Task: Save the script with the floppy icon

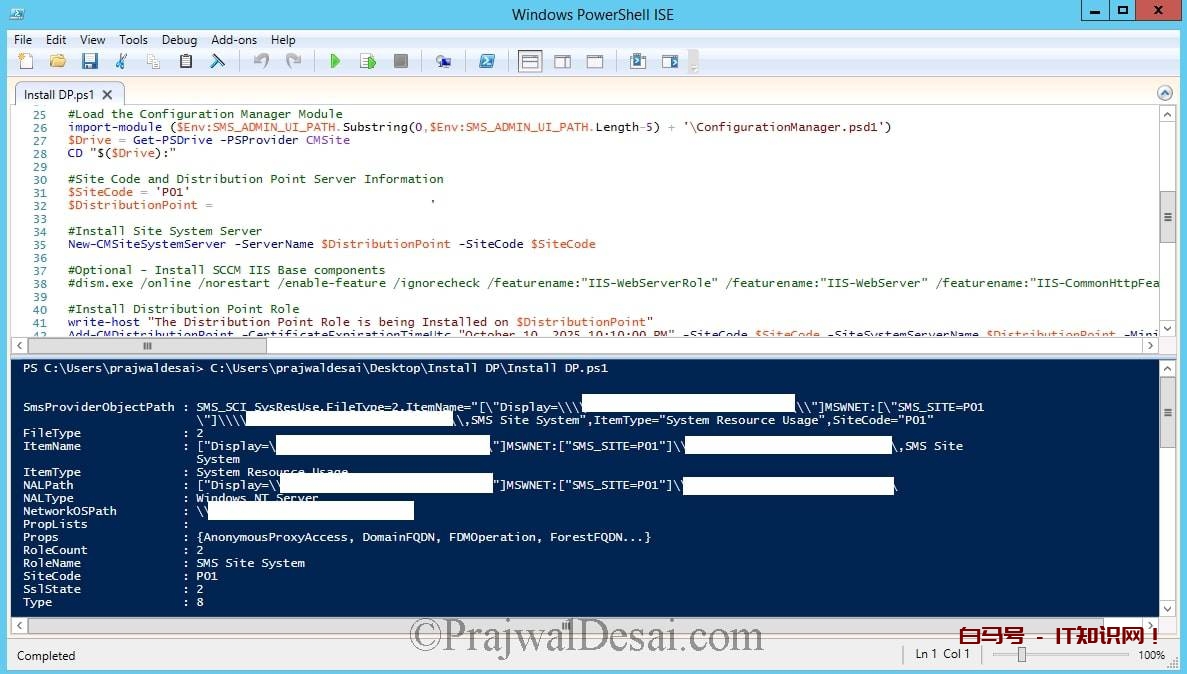Action: pos(89,62)
